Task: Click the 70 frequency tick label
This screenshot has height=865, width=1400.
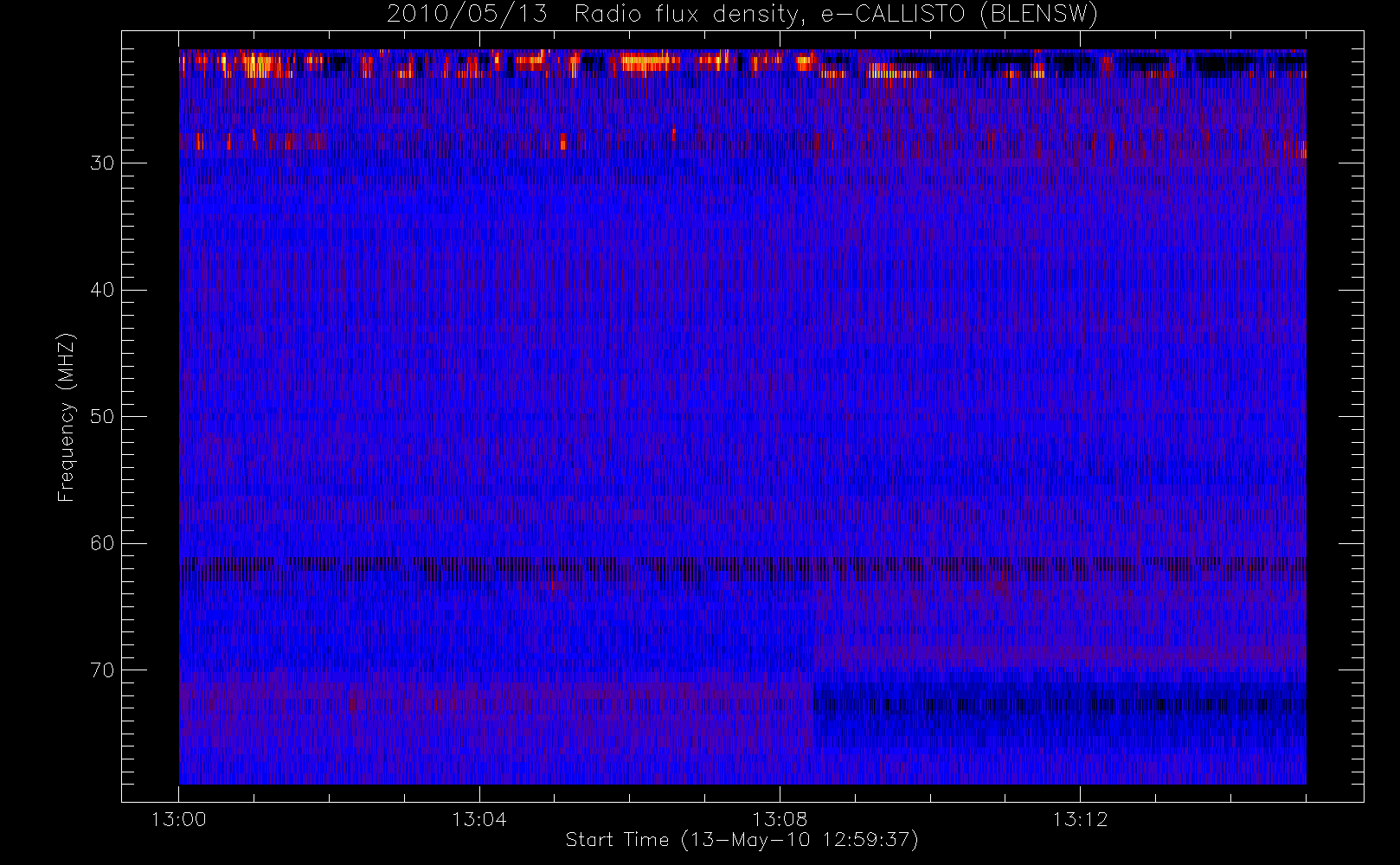Action: [102, 670]
